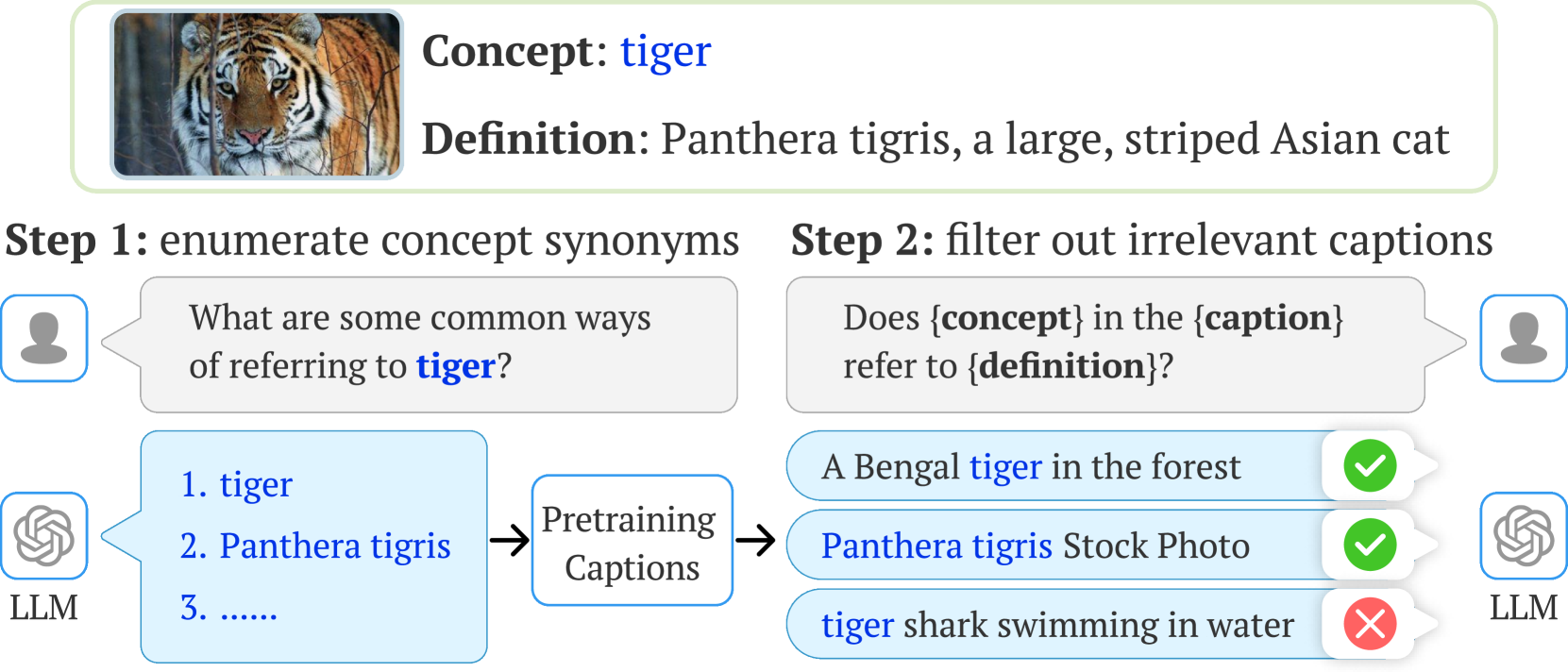Viewport: 1568px width, 672px height.
Task: Select '2. Panthera tigris' synonym entry
Action: click(315, 546)
